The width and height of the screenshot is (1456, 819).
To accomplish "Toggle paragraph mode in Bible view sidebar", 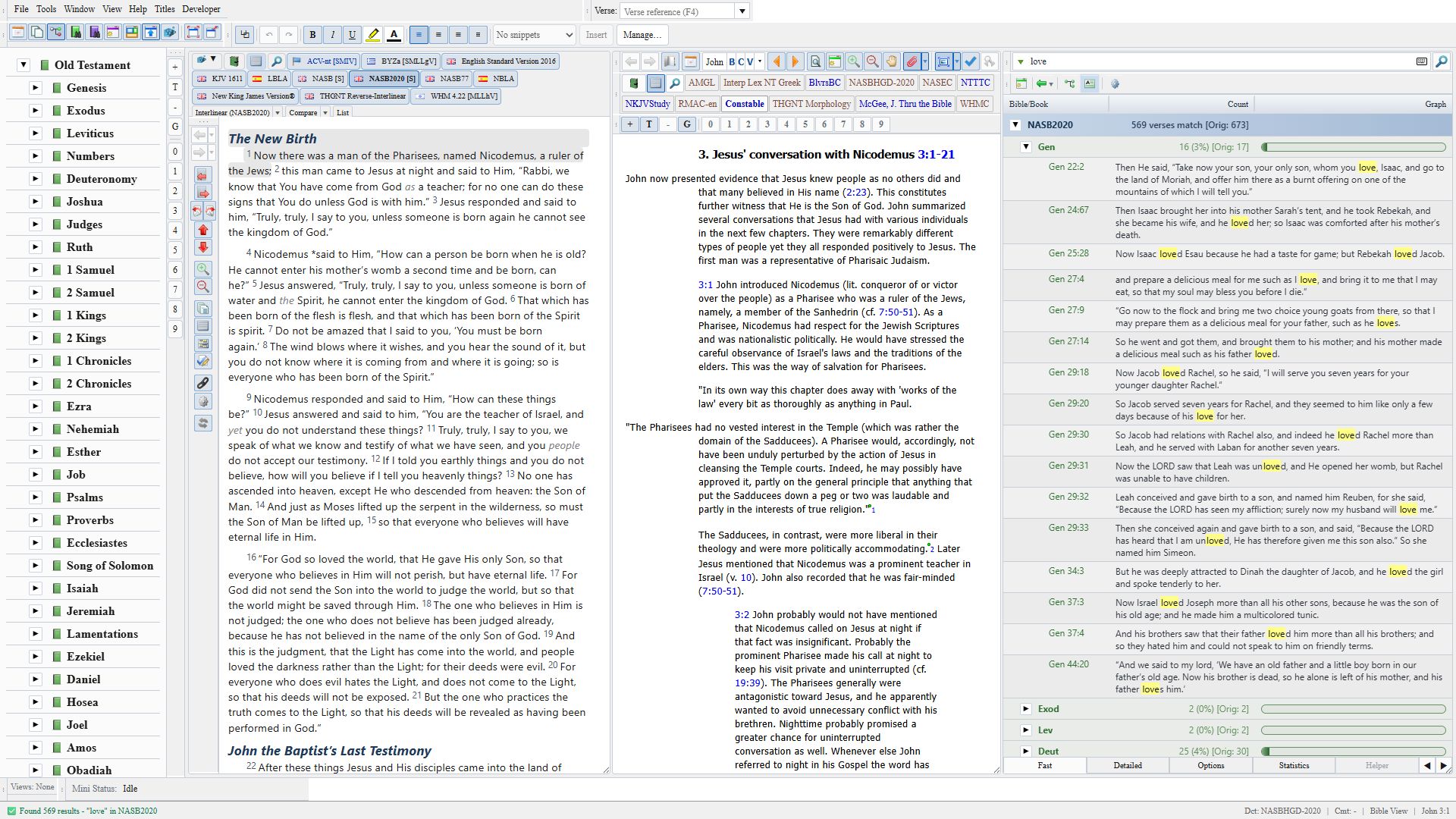I will click(202, 326).
